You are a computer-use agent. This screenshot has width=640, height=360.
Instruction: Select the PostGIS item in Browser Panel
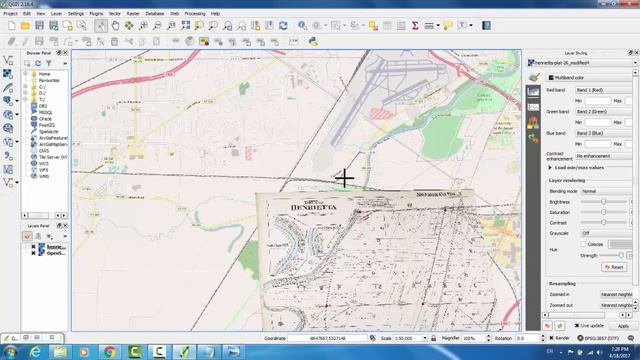click(47, 125)
